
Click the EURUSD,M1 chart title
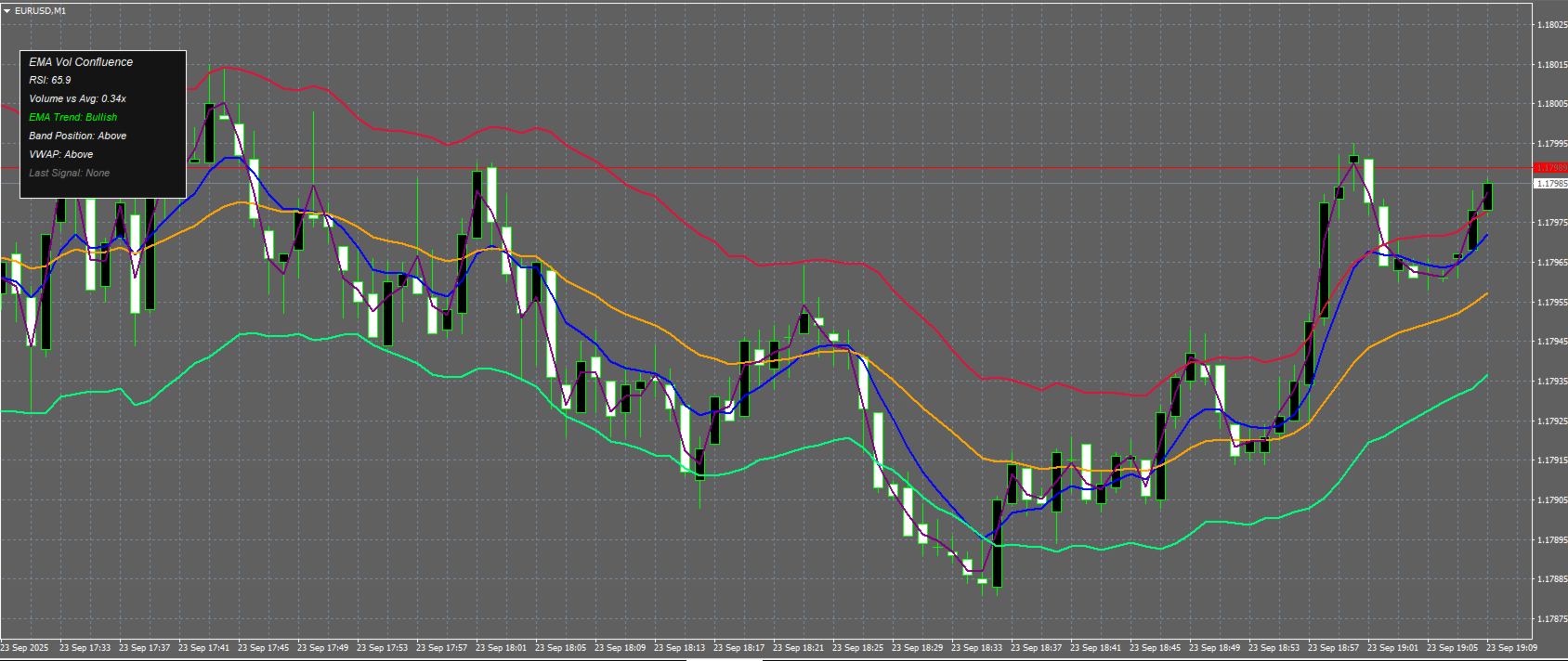click(40, 10)
